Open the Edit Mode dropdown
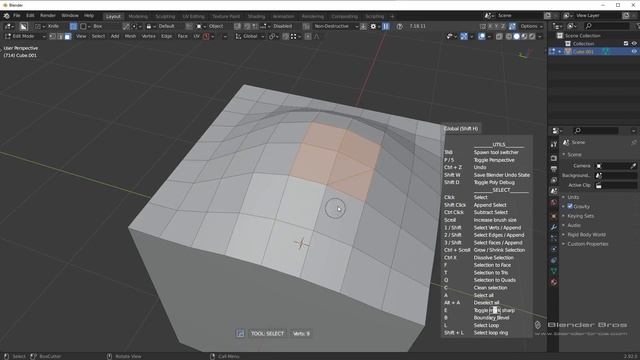The width and height of the screenshot is (640, 360). [x=25, y=36]
